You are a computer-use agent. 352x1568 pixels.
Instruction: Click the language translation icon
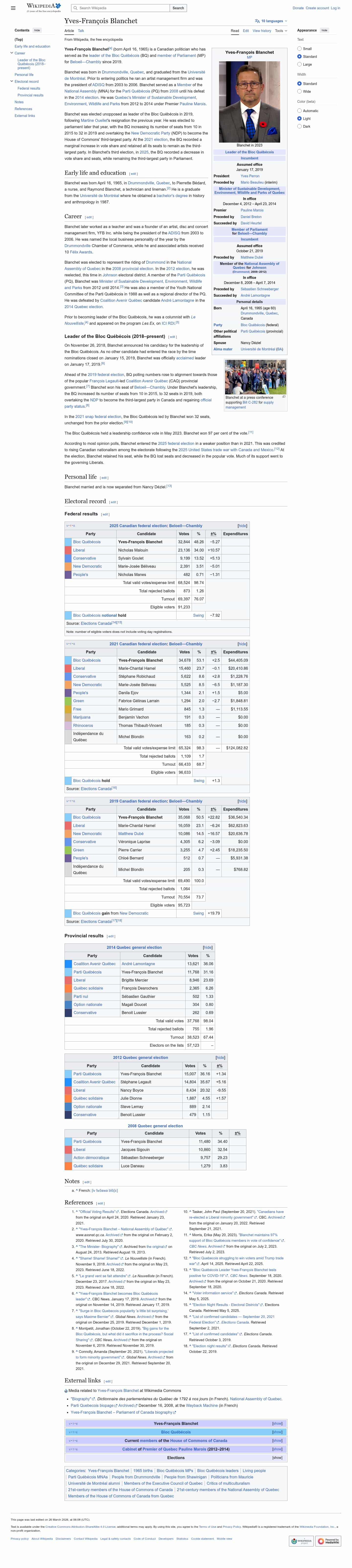(257, 21)
